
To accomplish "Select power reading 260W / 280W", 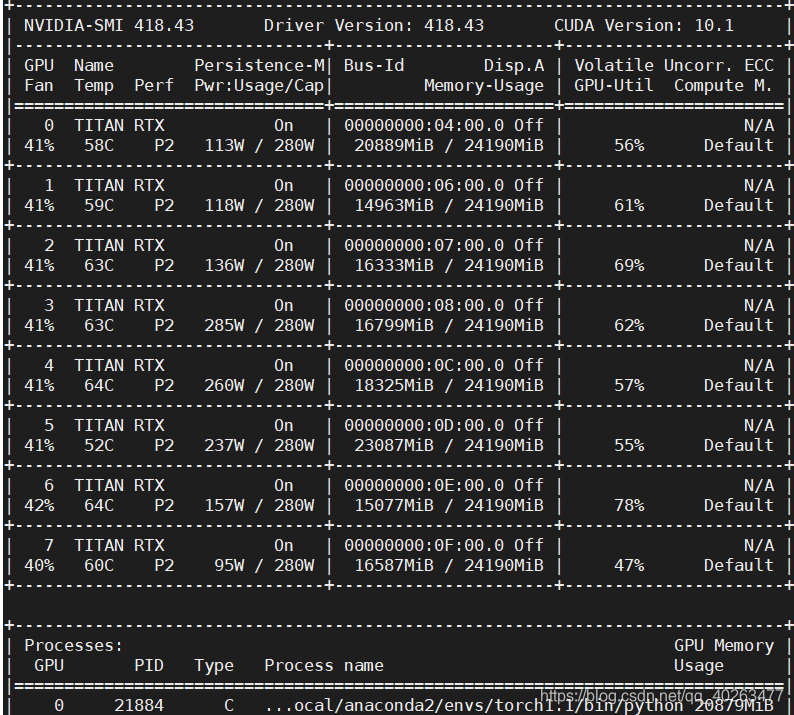I will [x=259, y=385].
